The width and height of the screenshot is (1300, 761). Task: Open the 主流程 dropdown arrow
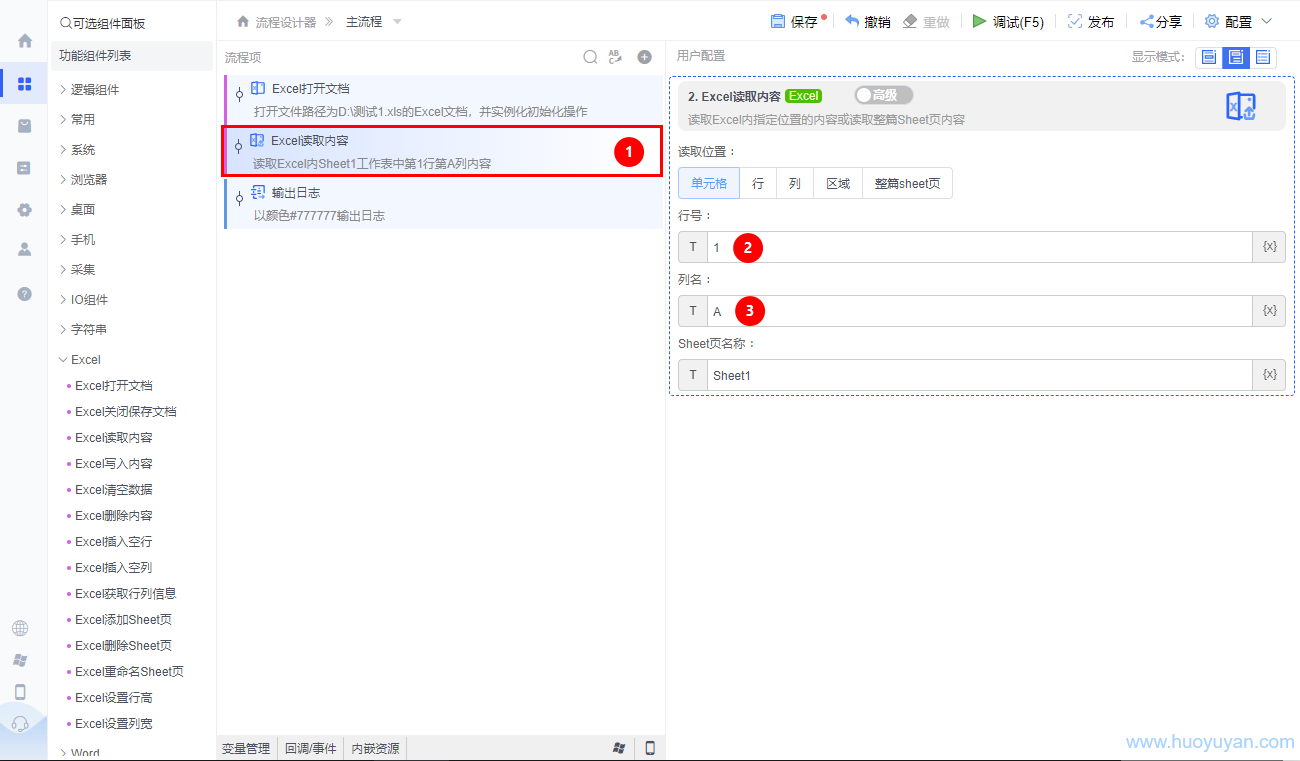[397, 22]
